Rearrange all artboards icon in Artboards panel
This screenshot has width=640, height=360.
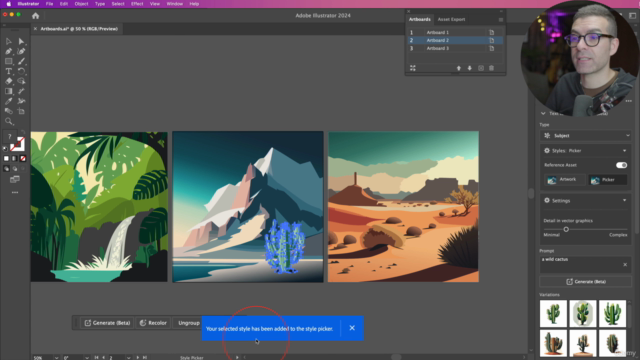[413, 68]
